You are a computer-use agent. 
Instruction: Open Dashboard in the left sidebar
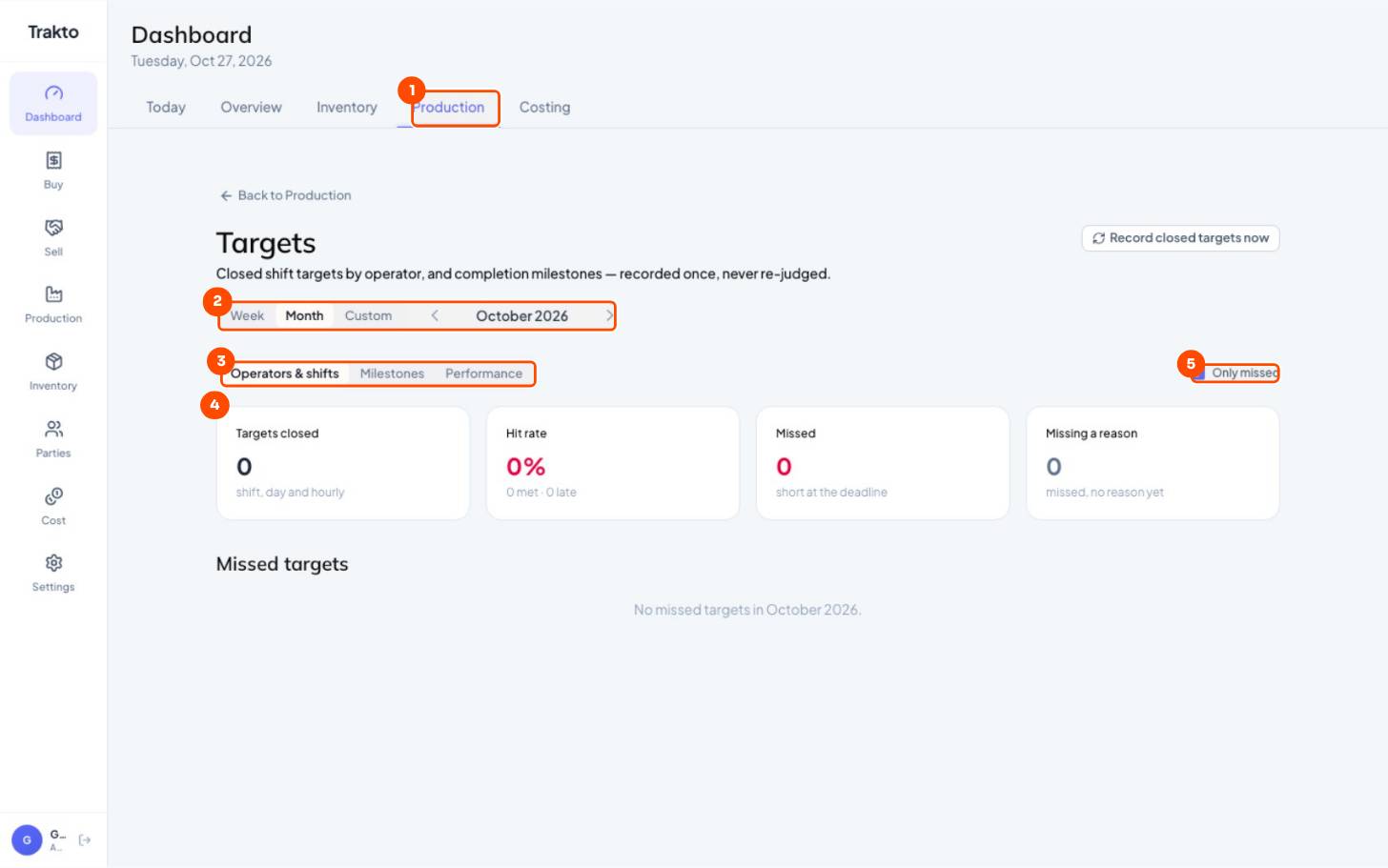pyautogui.click(x=53, y=104)
